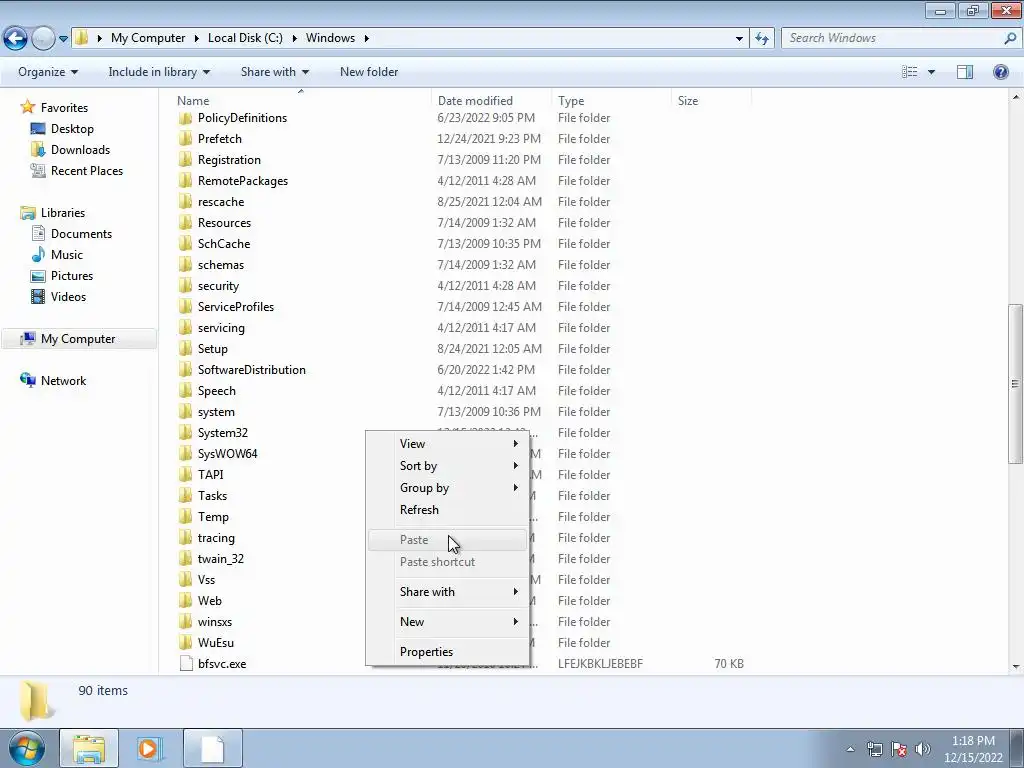Image resolution: width=1024 pixels, height=768 pixels.
Task: Select the System32 folder icon
Action: point(185,432)
